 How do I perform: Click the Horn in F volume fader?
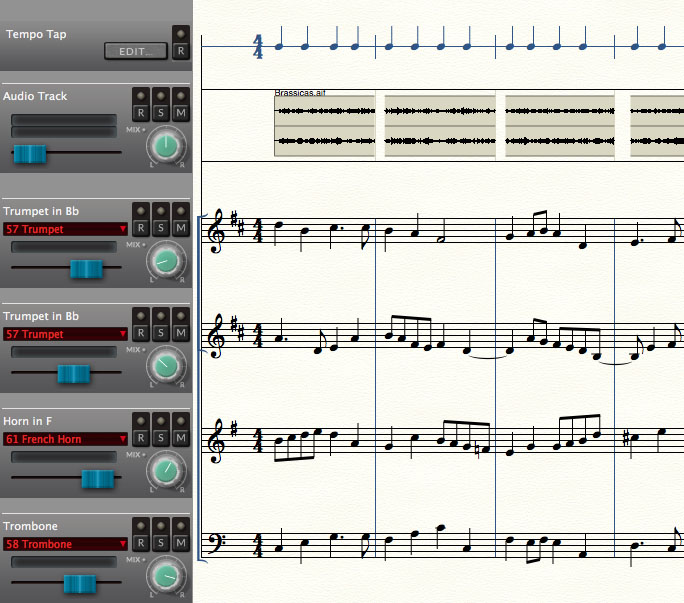coord(98,478)
